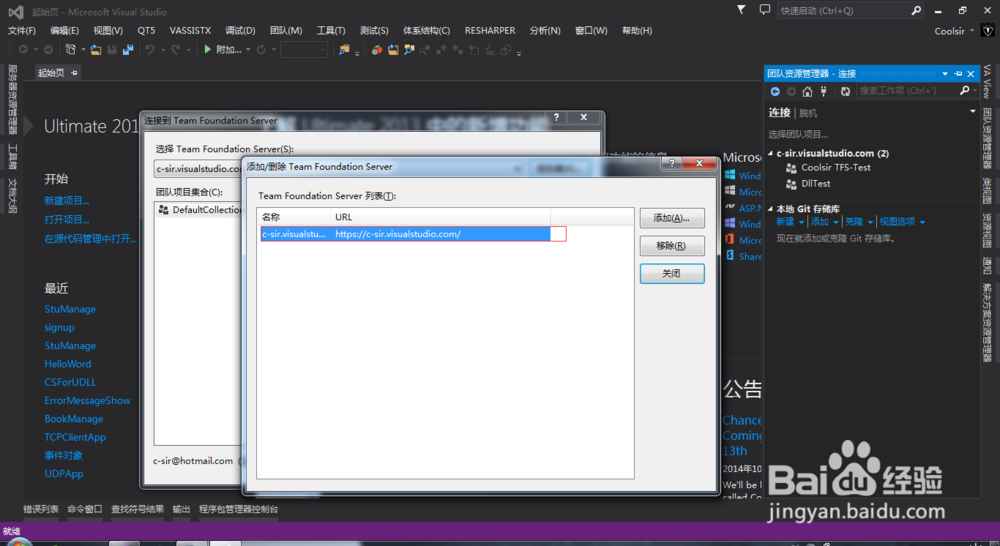Click the Team Explorer auto-hide pin icon
This screenshot has width=1000, height=546.
tap(958, 73)
